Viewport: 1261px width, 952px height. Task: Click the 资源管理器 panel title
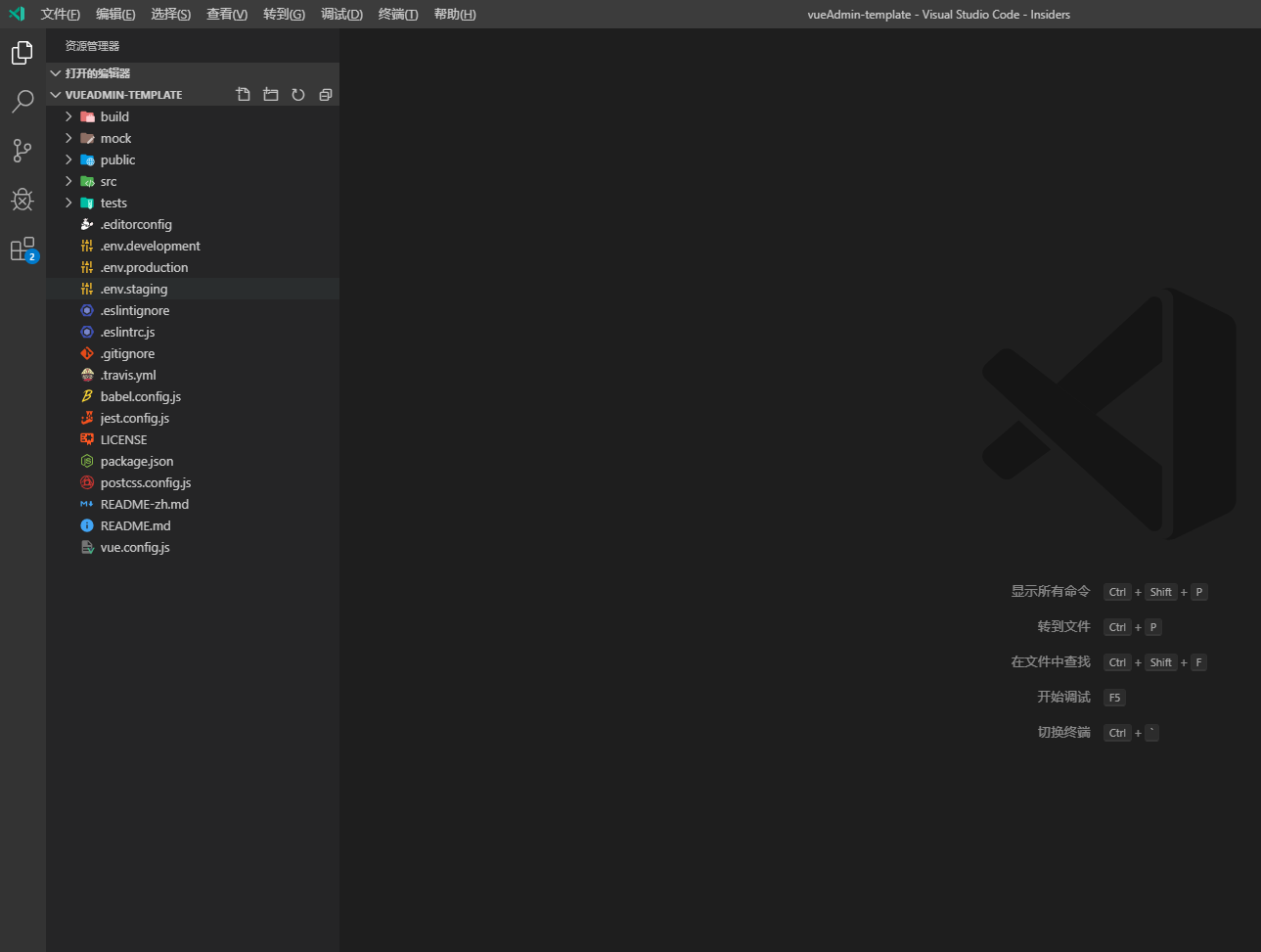92,46
